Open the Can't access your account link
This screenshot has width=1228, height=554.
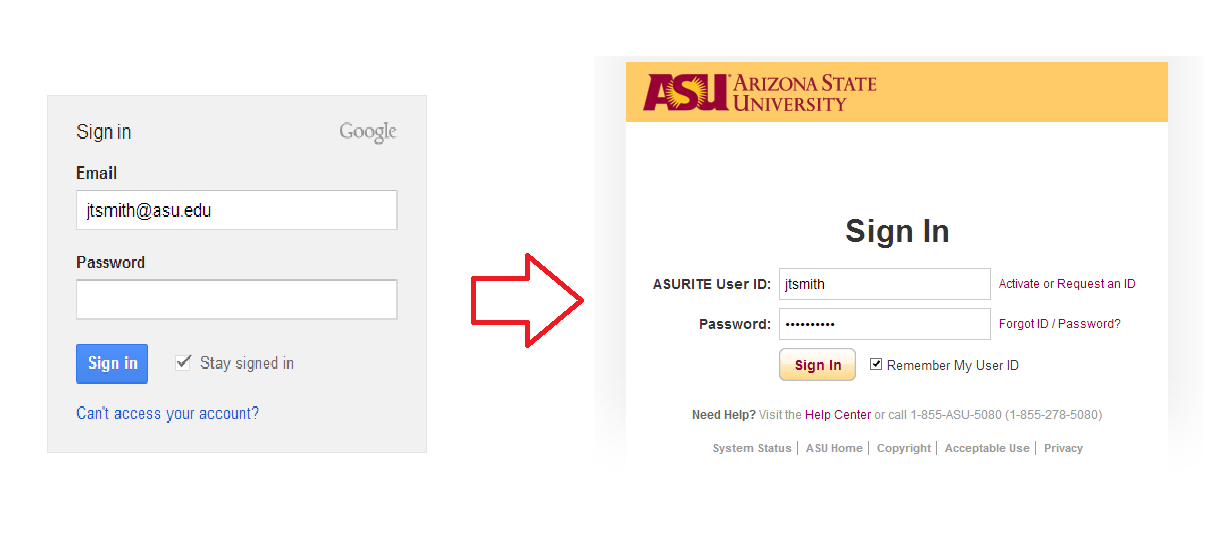(x=167, y=414)
